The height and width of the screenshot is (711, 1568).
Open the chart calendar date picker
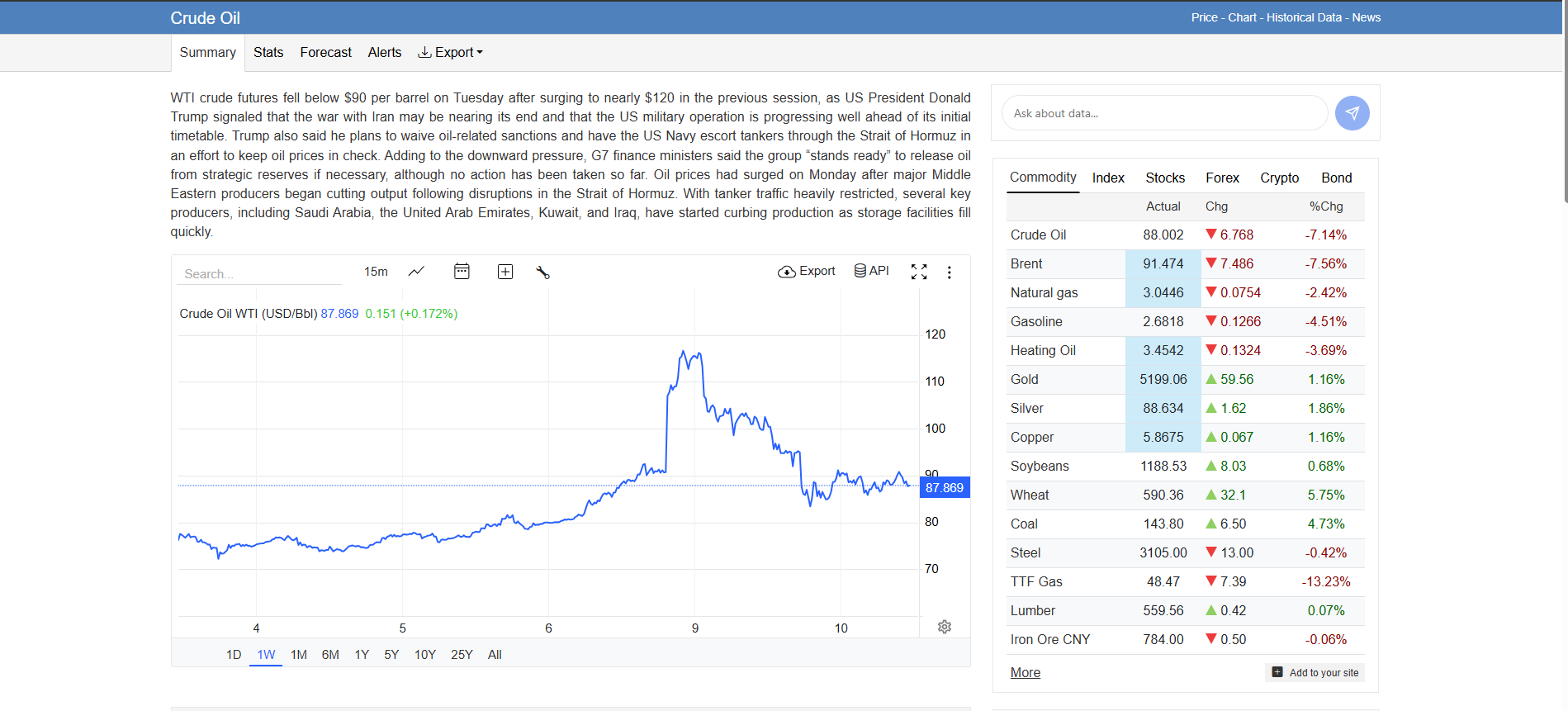pyautogui.click(x=462, y=272)
